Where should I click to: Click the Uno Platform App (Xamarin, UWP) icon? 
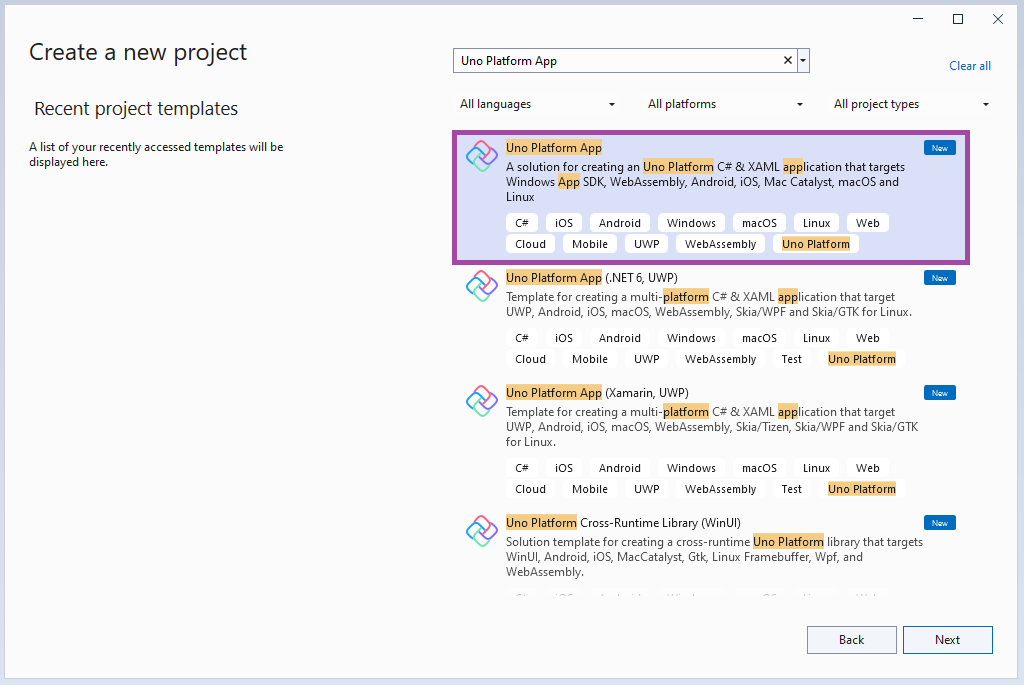tap(482, 401)
